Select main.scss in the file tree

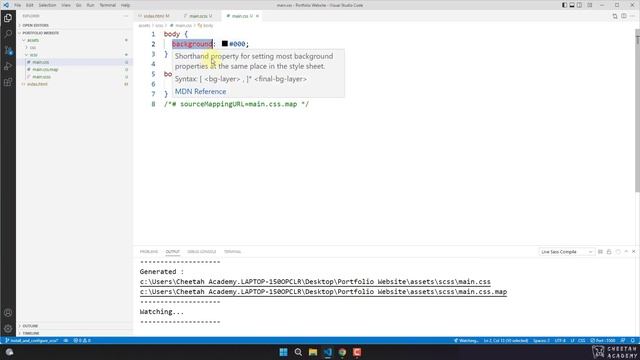pos(74,77)
